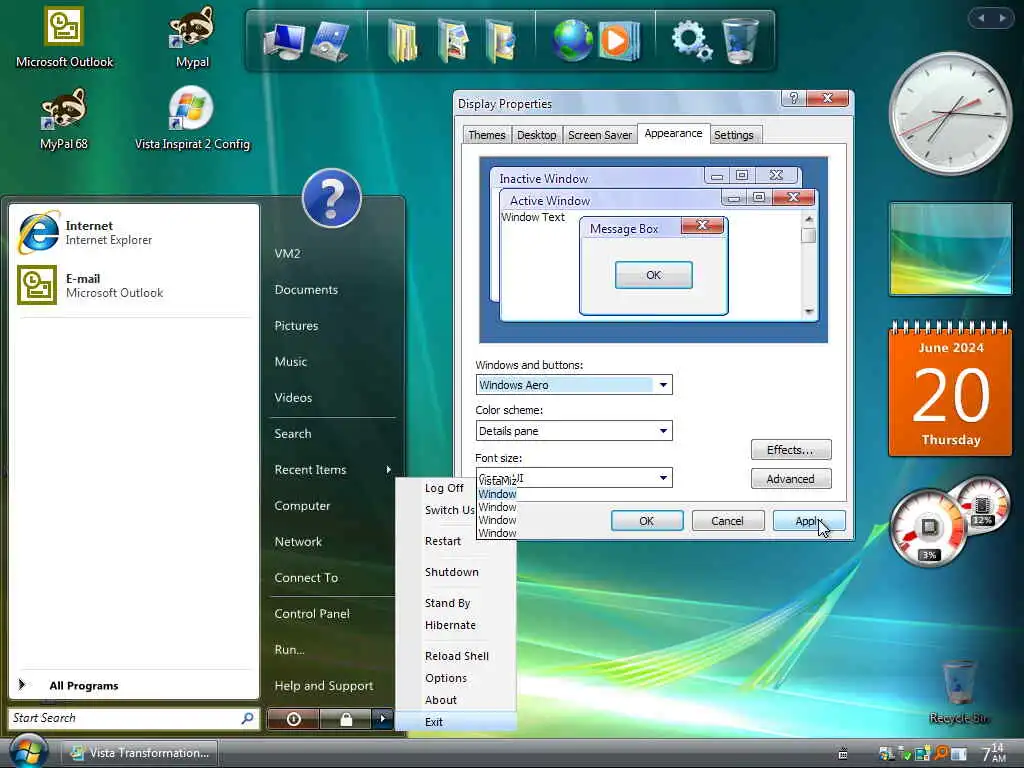
Task: Open the Mypal desktop shortcut
Action: coord(191,37)
